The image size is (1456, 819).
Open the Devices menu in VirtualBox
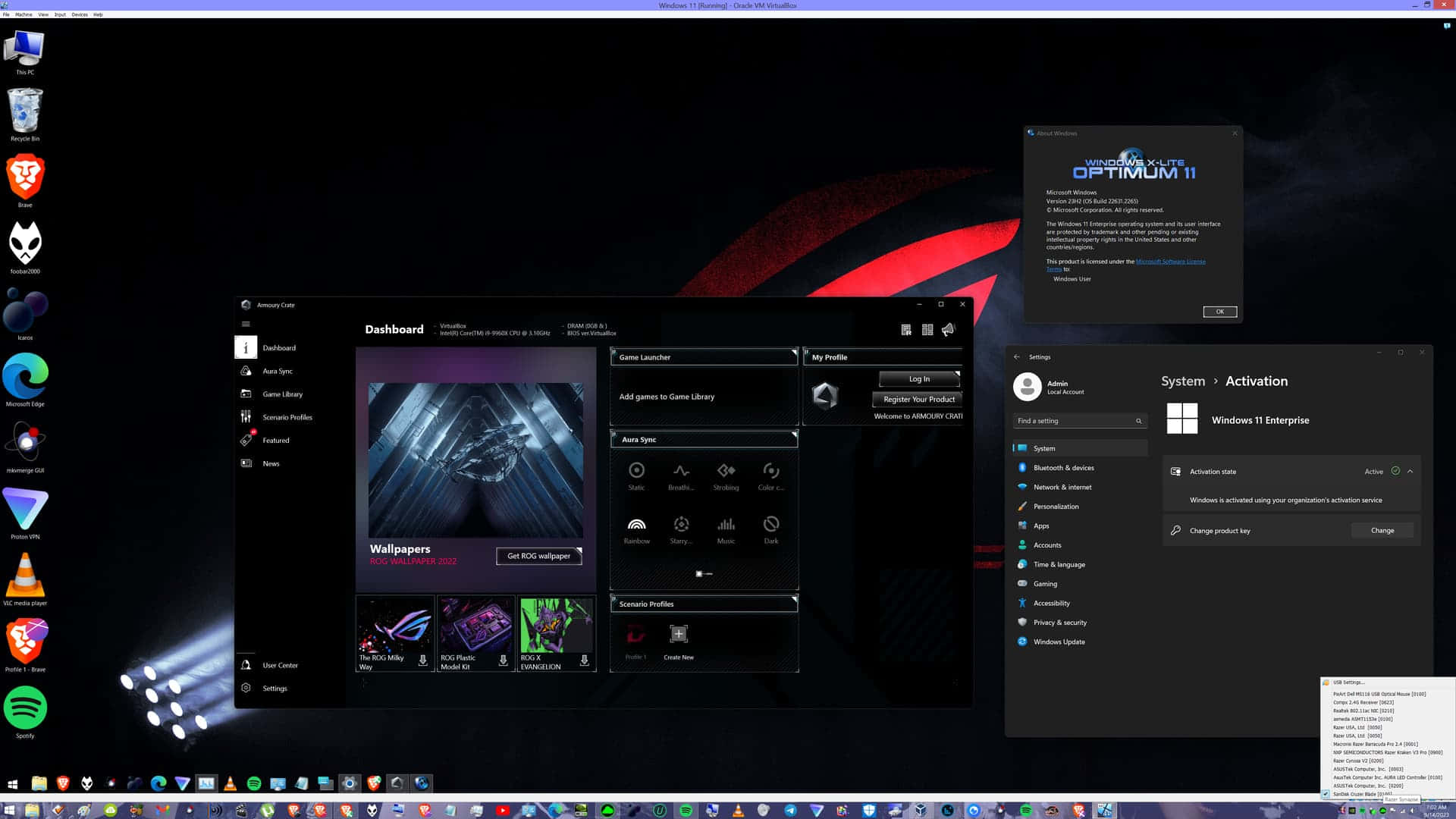(78, 14)
